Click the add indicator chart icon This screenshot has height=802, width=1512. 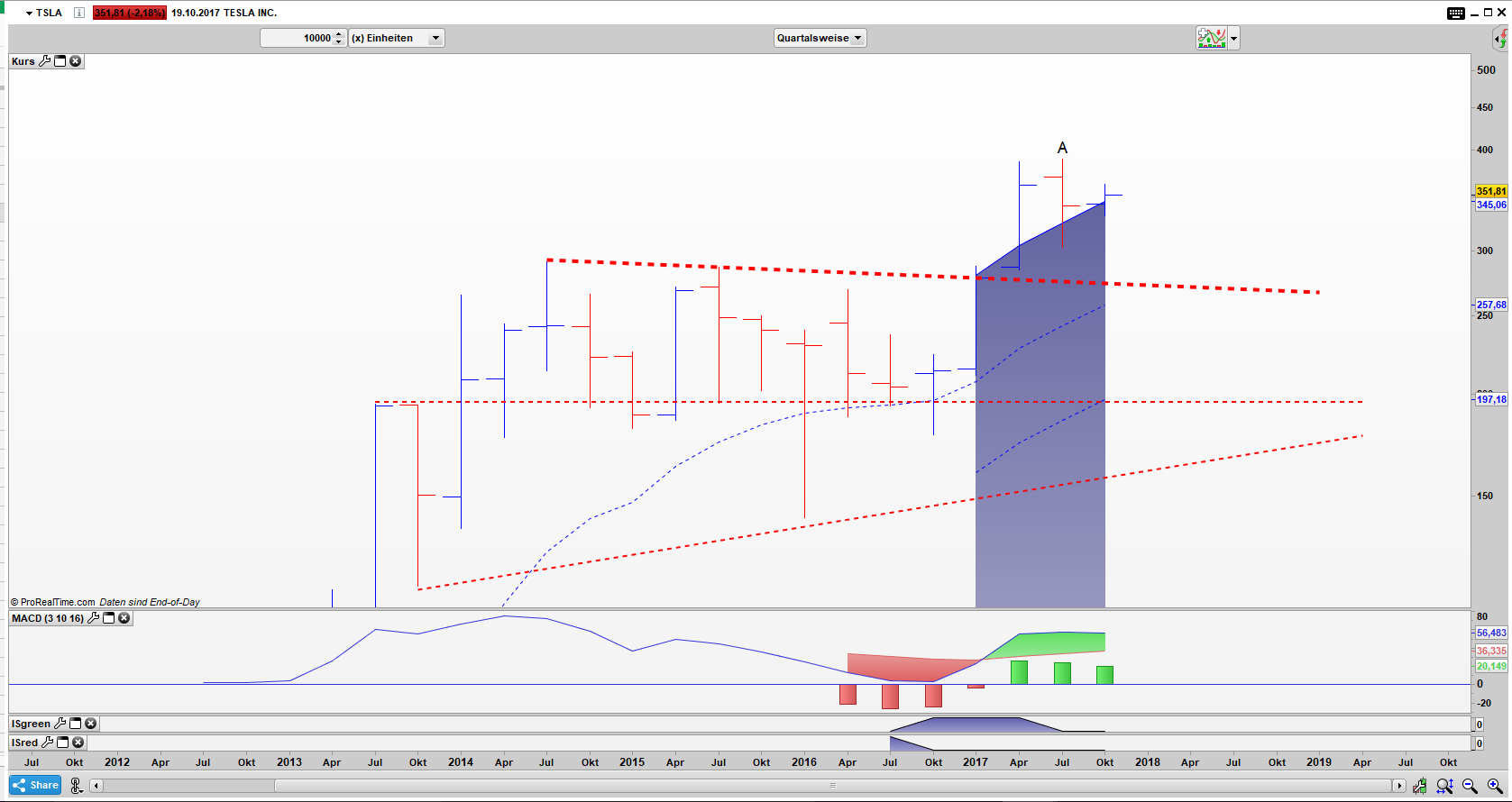pos(1211,38)
